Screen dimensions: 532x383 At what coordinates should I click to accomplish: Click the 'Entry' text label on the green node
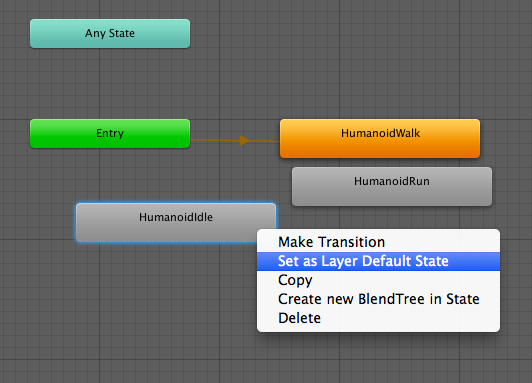(x=110, y=133)
